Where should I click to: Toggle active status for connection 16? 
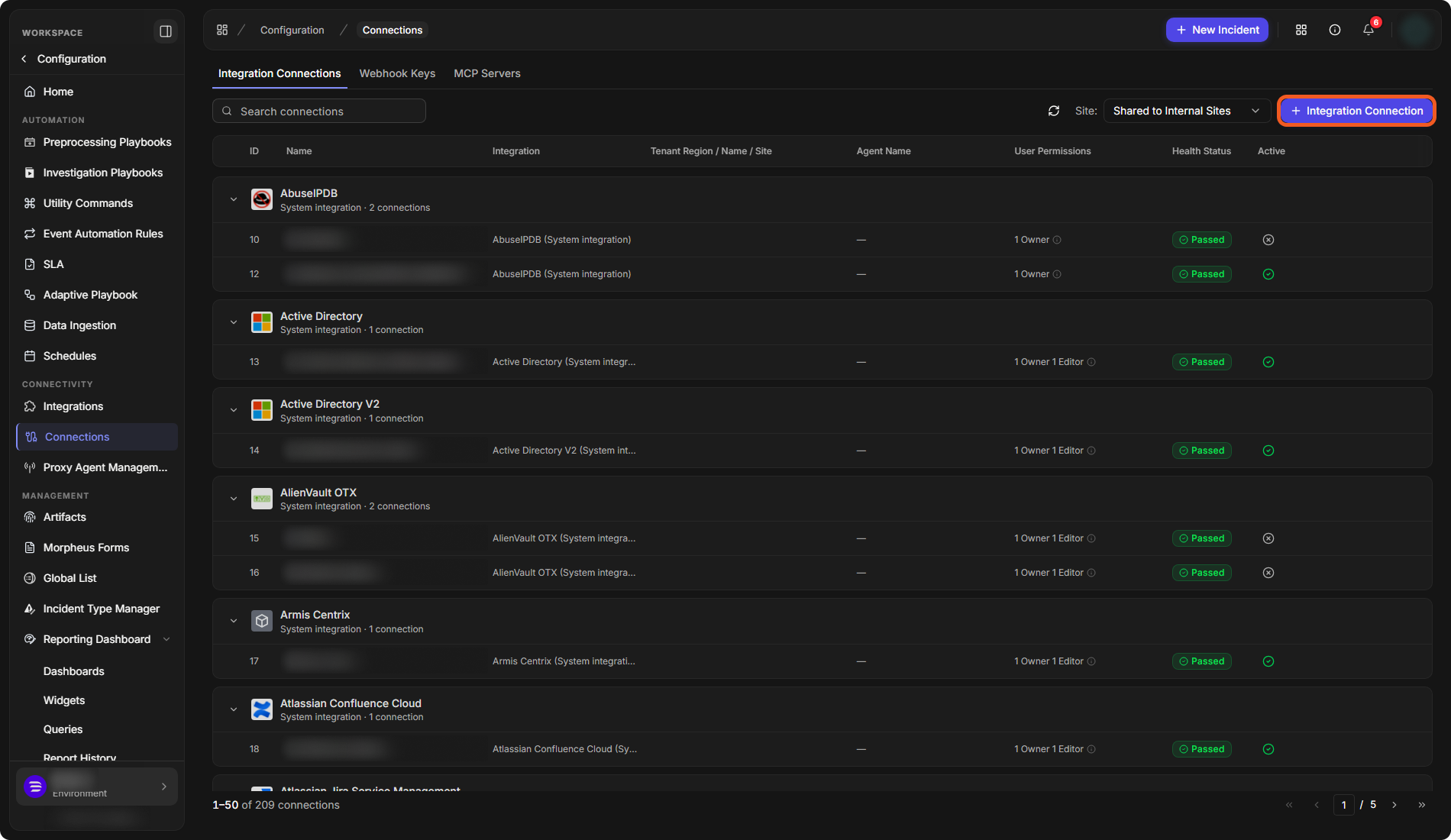1268,573
